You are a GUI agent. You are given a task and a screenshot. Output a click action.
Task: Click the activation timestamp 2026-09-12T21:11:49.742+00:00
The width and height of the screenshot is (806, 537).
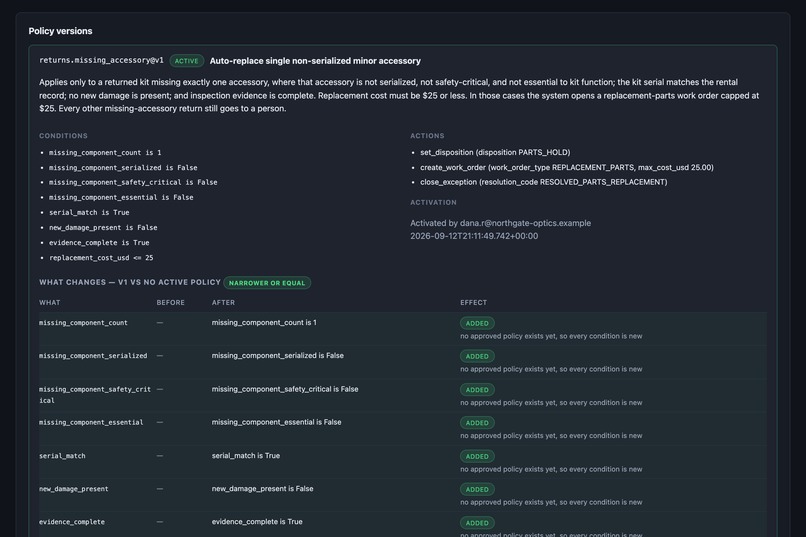(x=474, y=236)
